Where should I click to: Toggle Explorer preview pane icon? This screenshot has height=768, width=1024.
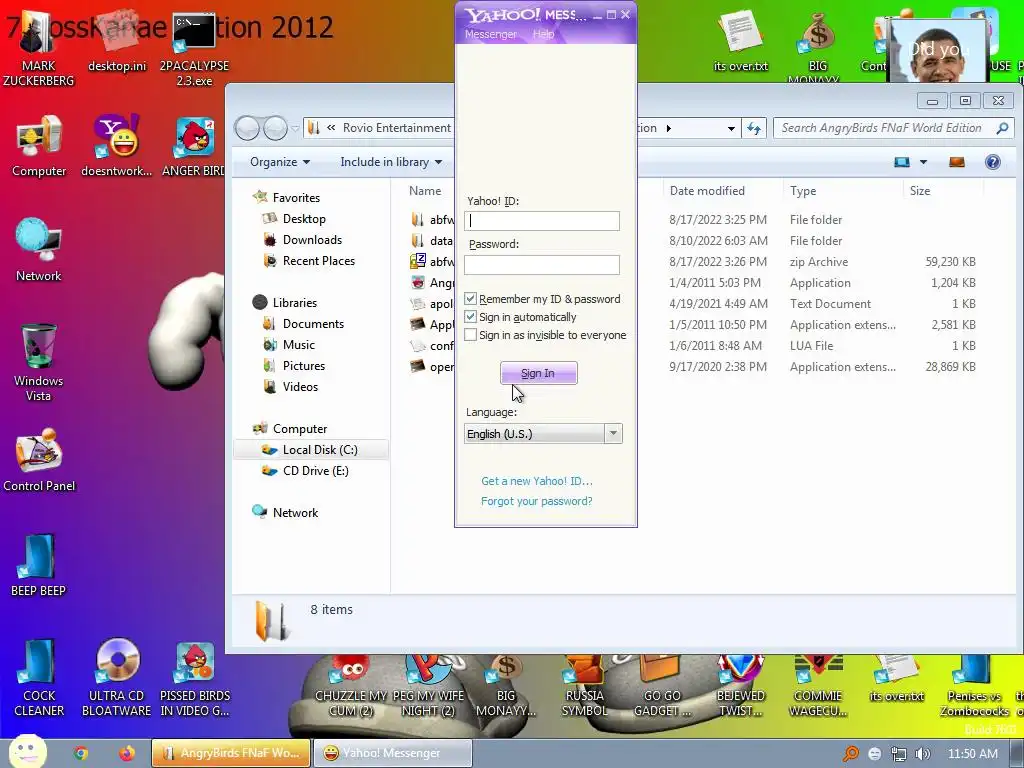tap(957, 162)
